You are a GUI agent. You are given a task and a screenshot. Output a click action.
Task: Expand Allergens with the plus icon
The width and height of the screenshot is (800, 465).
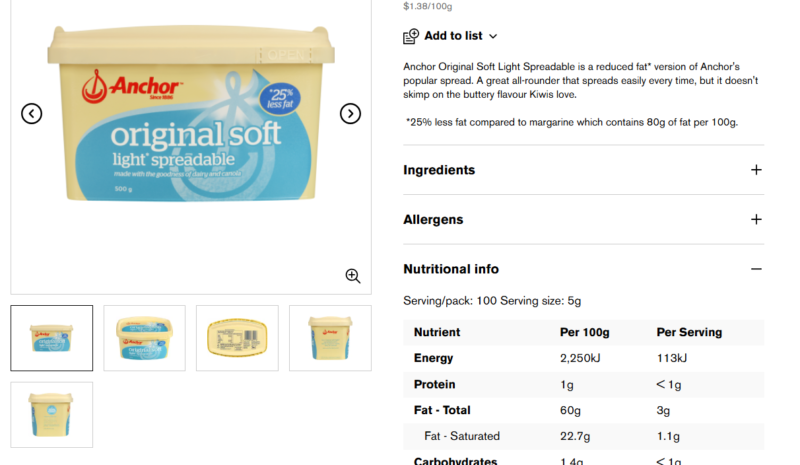(x=756, y=219)
